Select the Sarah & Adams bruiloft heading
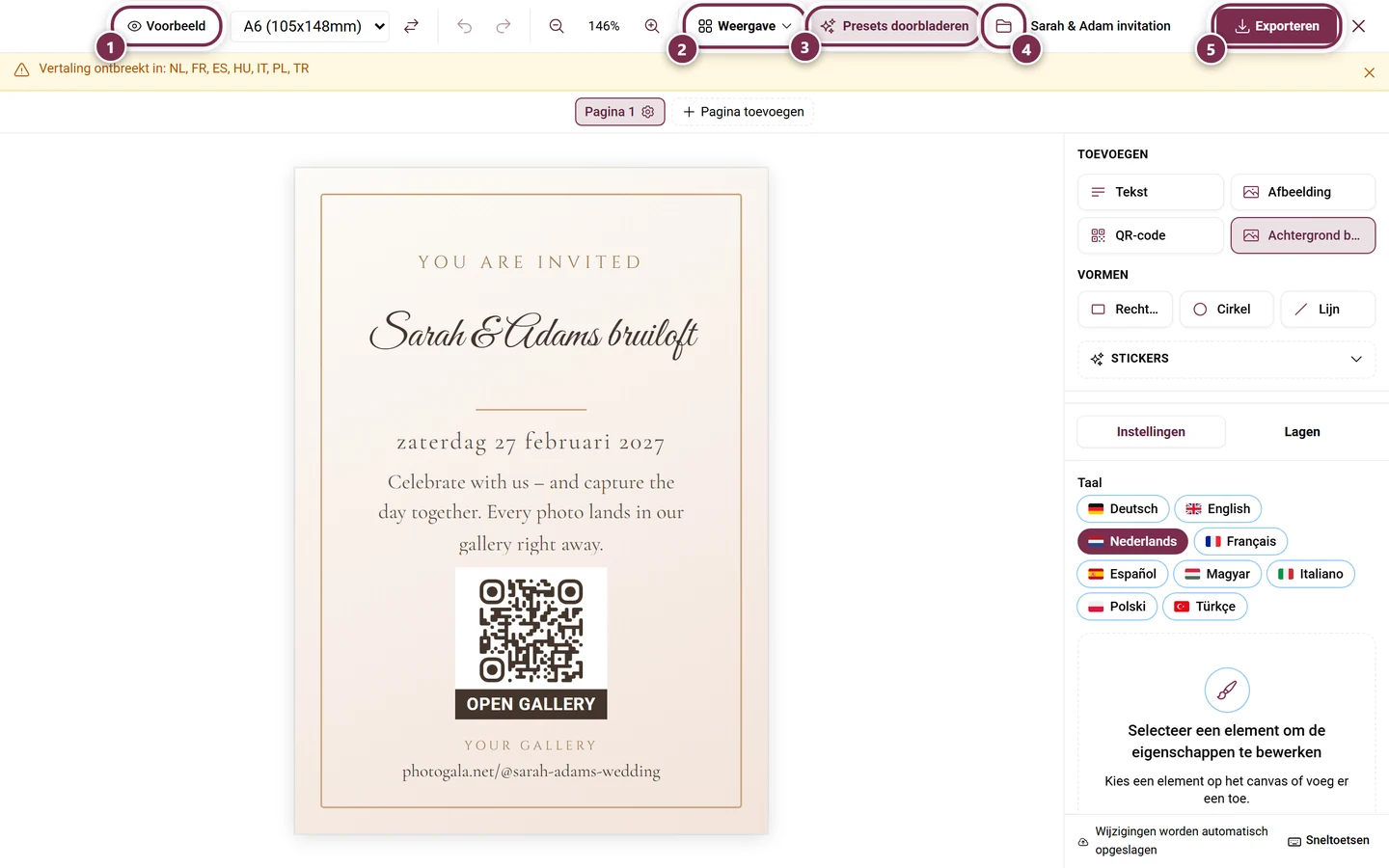Image resolution: width=1389 pixels, height=868 pixels. pyautogui.click(x=532, y=333)
